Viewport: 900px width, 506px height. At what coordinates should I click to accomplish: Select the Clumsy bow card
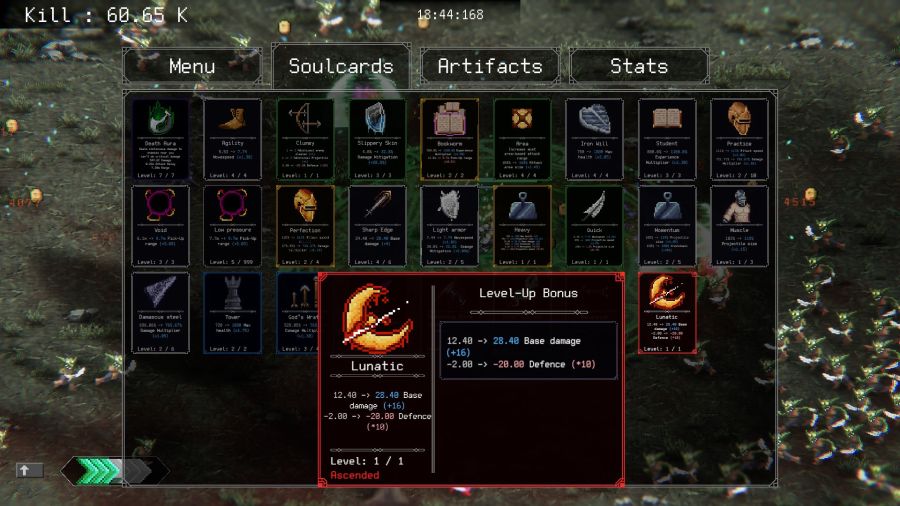click(305, 139)
